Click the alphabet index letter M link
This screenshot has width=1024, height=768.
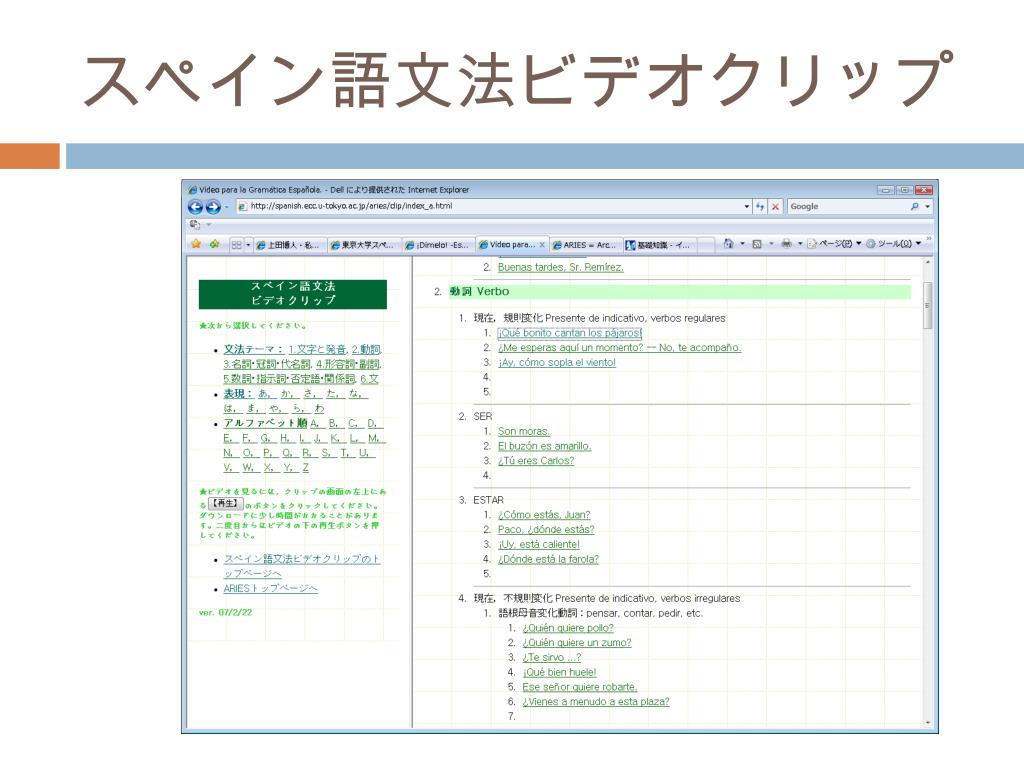point(374,438)
